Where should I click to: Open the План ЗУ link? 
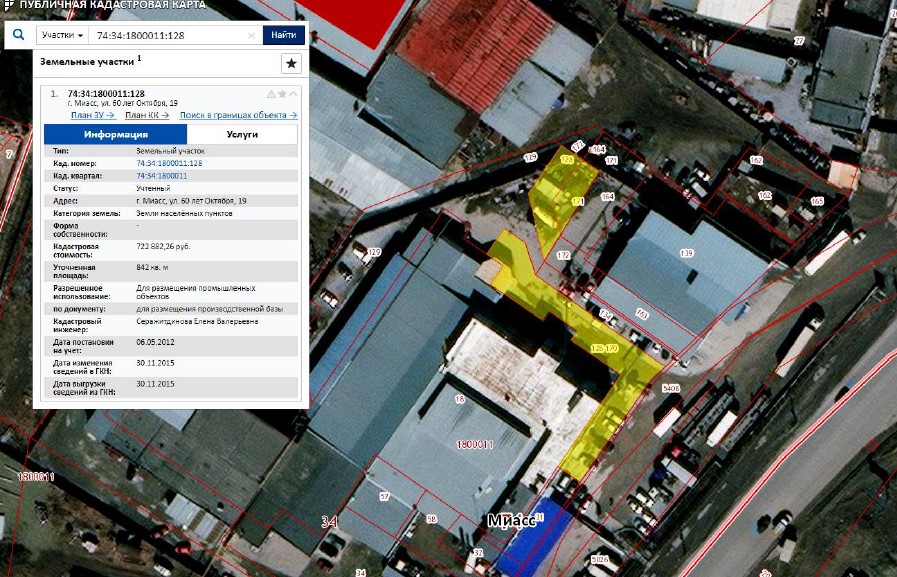click(x=92, y=115)
